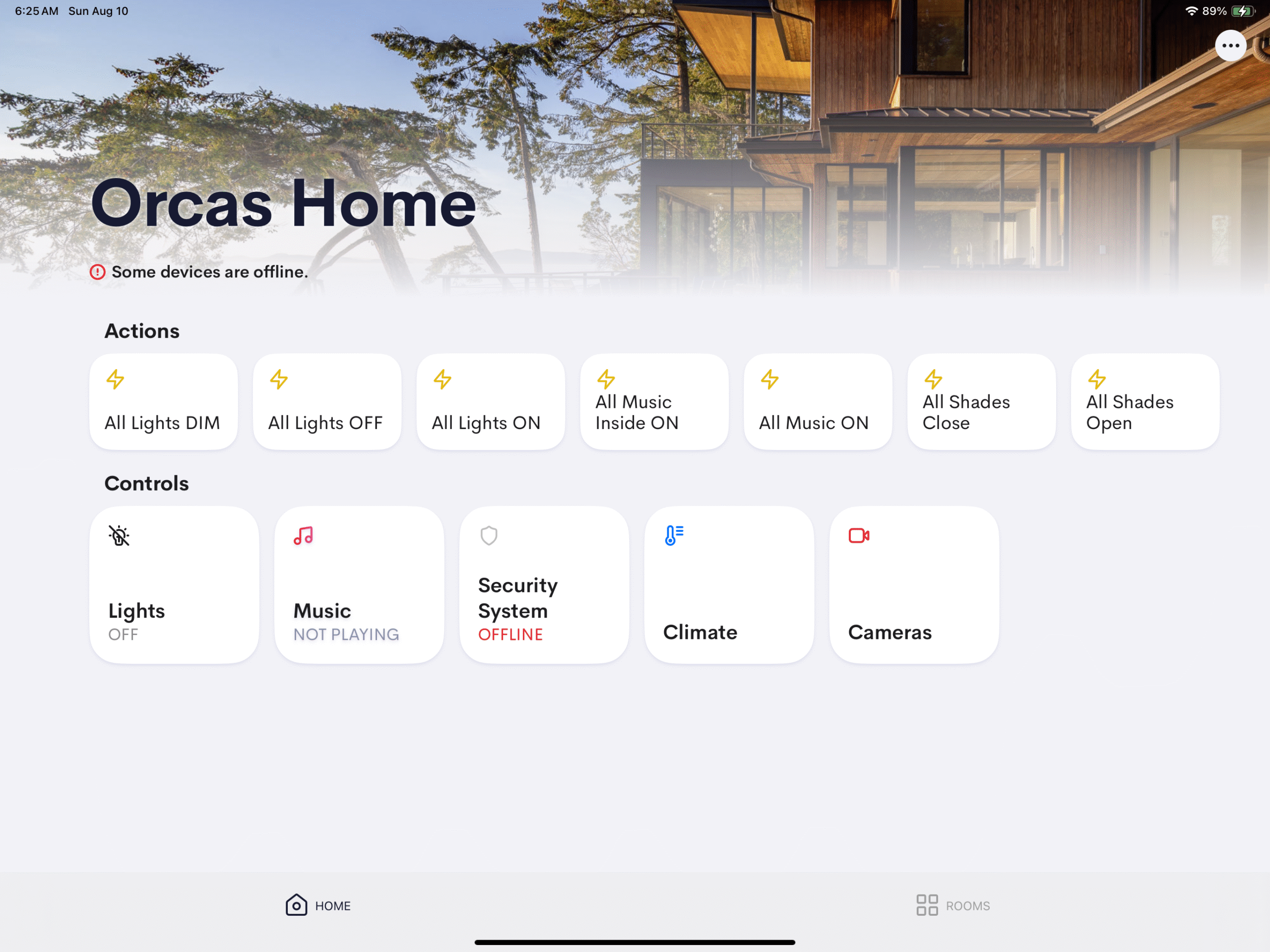Tap the red offline warning icon

(x=98, y=272)
